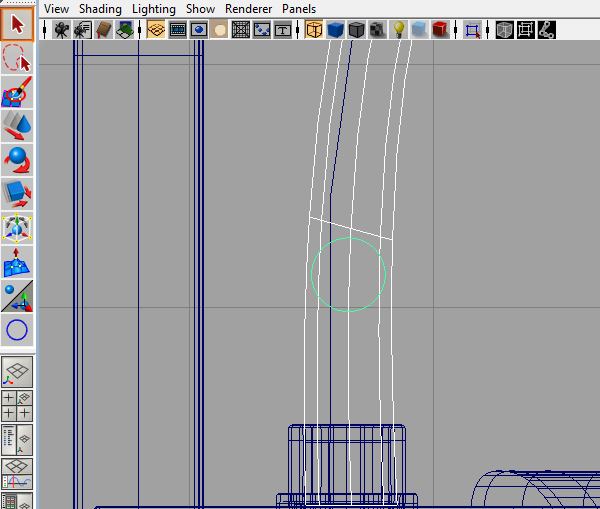Click the last-used tool blue circle icon
The width and height of the screenshot is (600, 509).
point(17,330)
